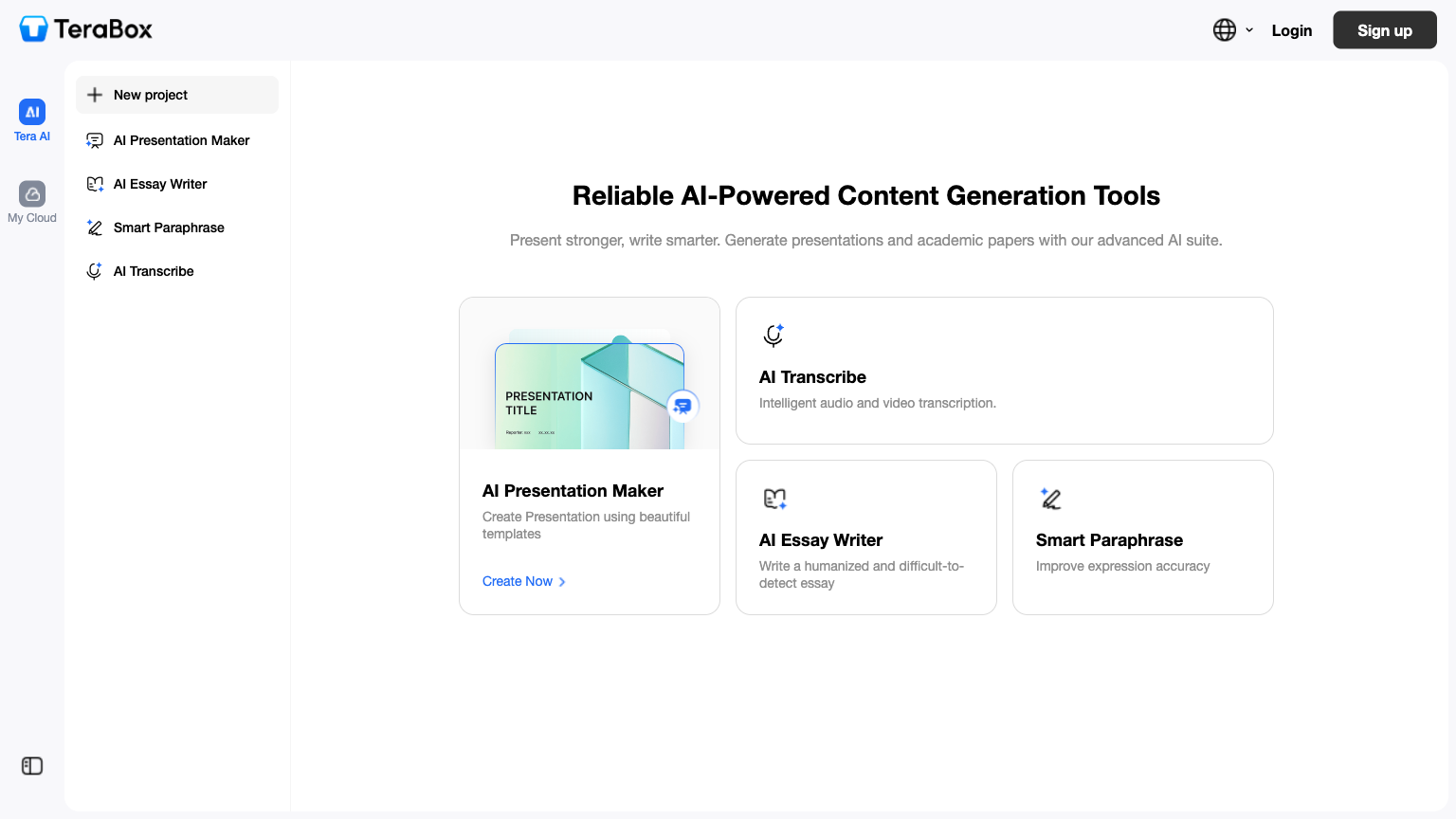Open My Cloud via its cloud icon
Image resolution: width=1456 pixels, height=819 pixels.
click(31, 194)
